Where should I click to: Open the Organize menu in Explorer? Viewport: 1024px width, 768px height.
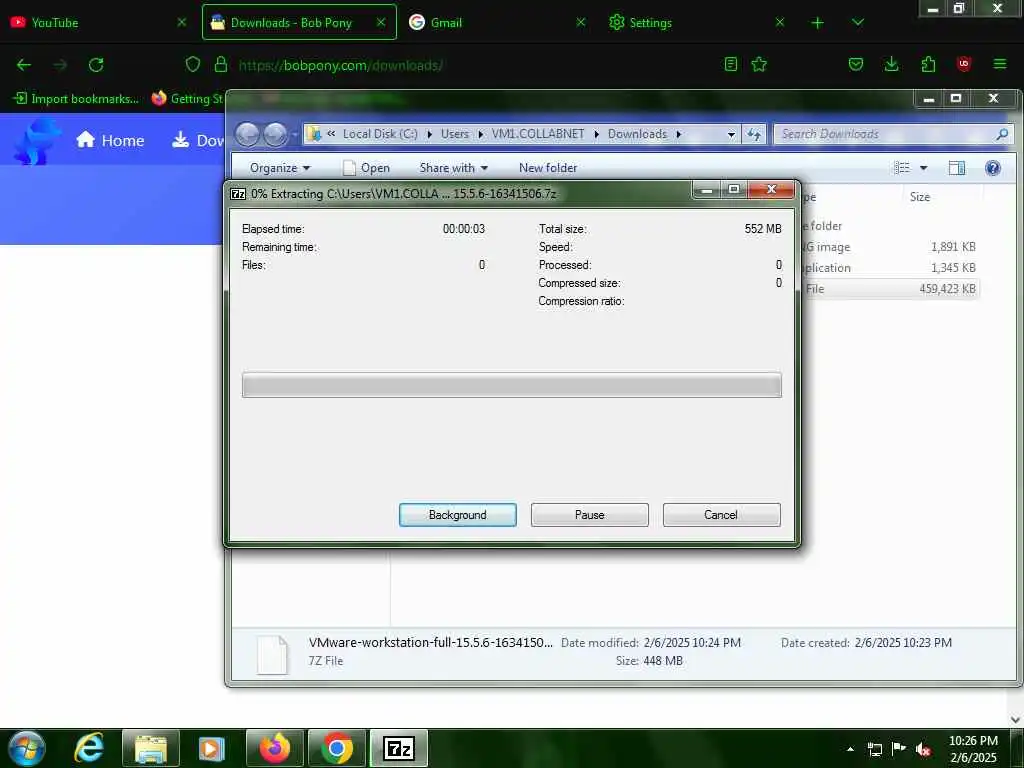click(280, 168)
